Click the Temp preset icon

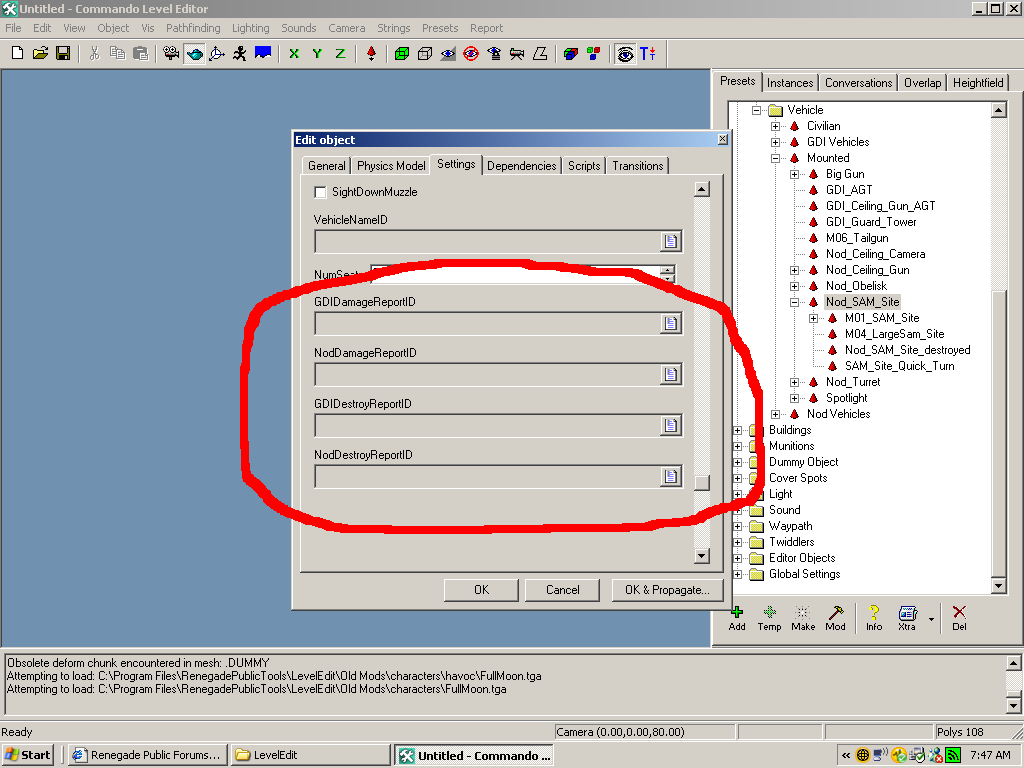(x=769, y=613)
